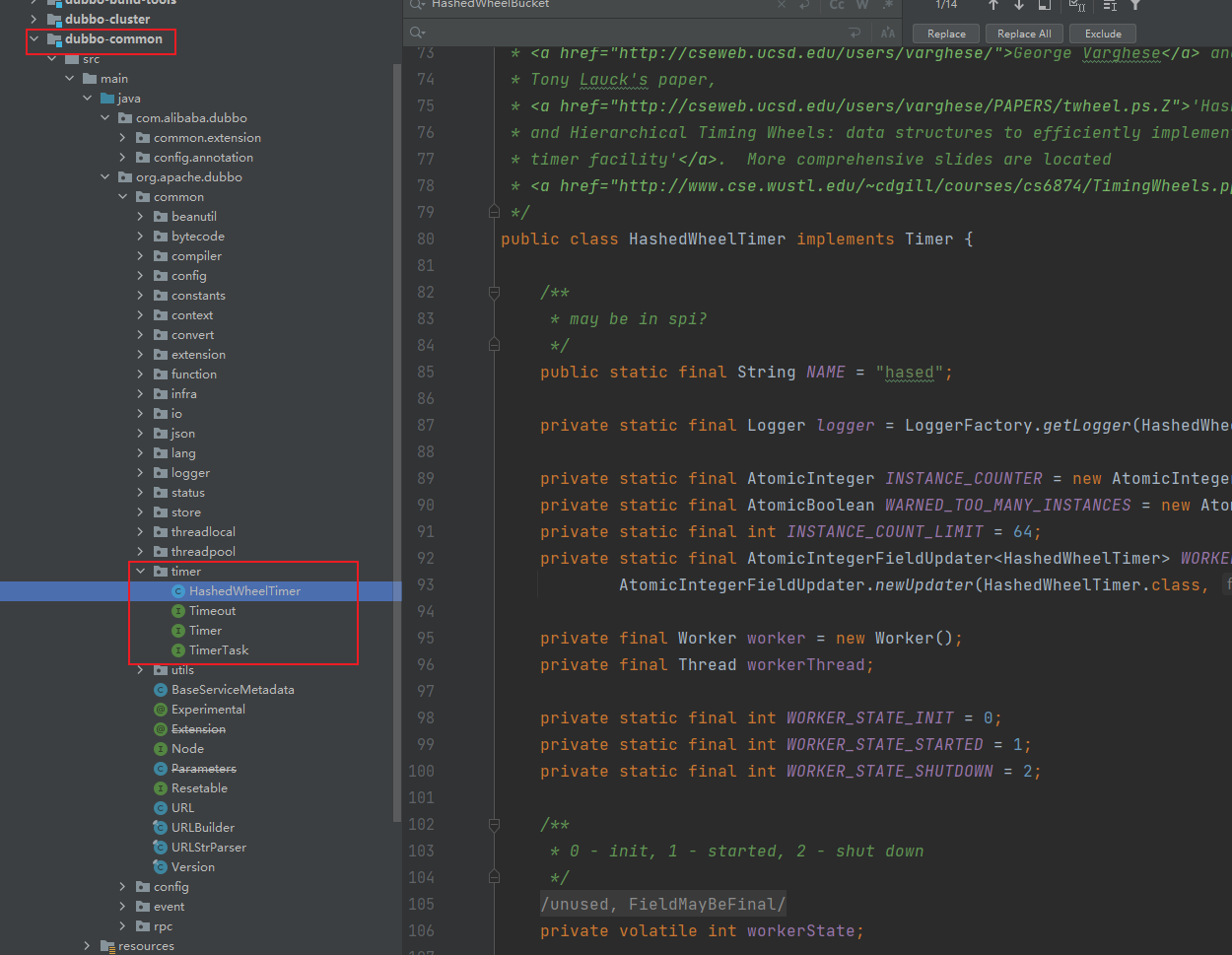
Task: Toggle Words (W) option in the search field
Action: (862, 5)
